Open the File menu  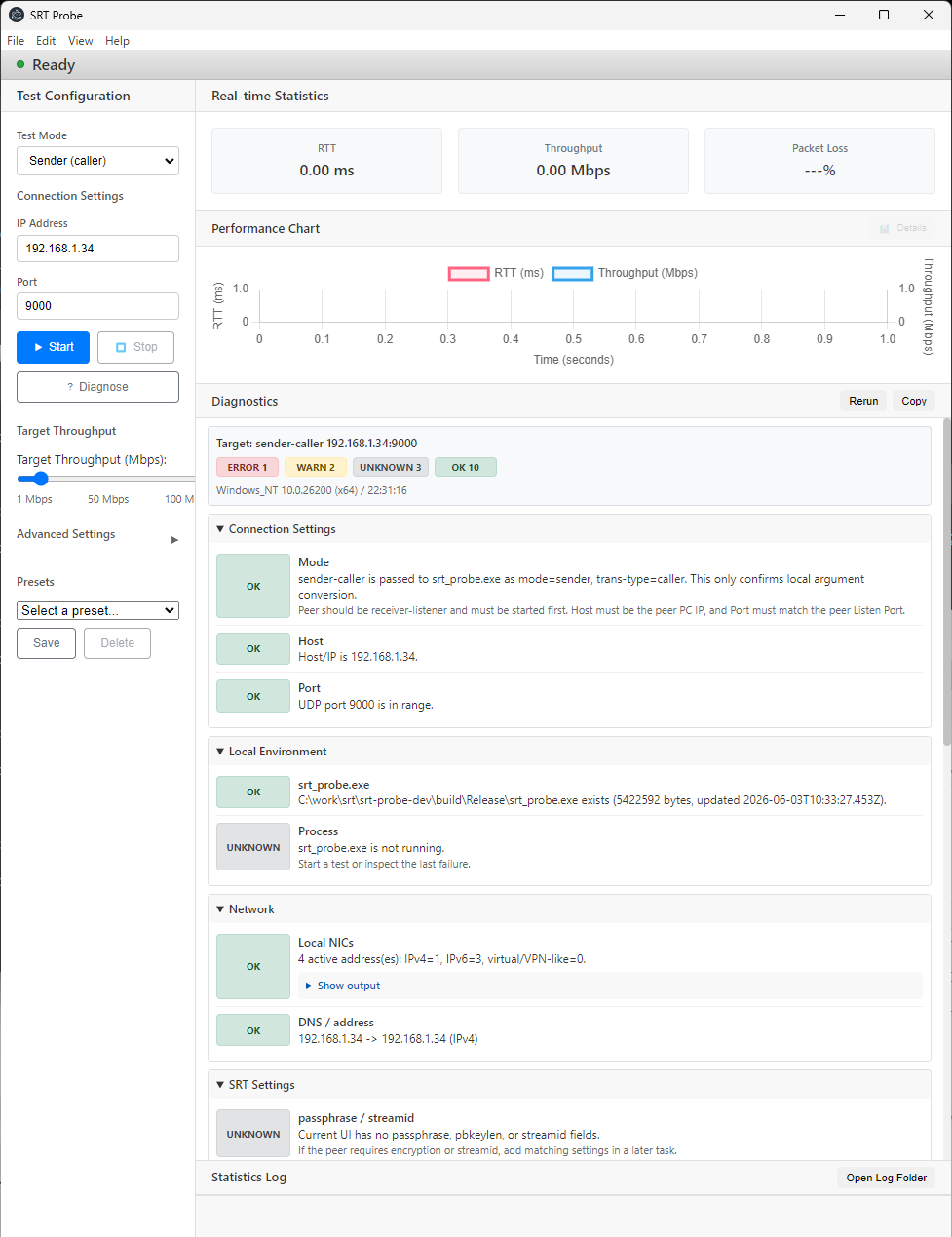16,41
